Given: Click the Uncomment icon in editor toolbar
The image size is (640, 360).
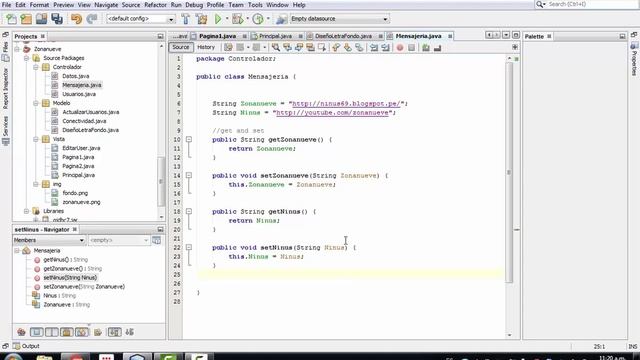Looking at the screenshot, I should coord(438,48).
